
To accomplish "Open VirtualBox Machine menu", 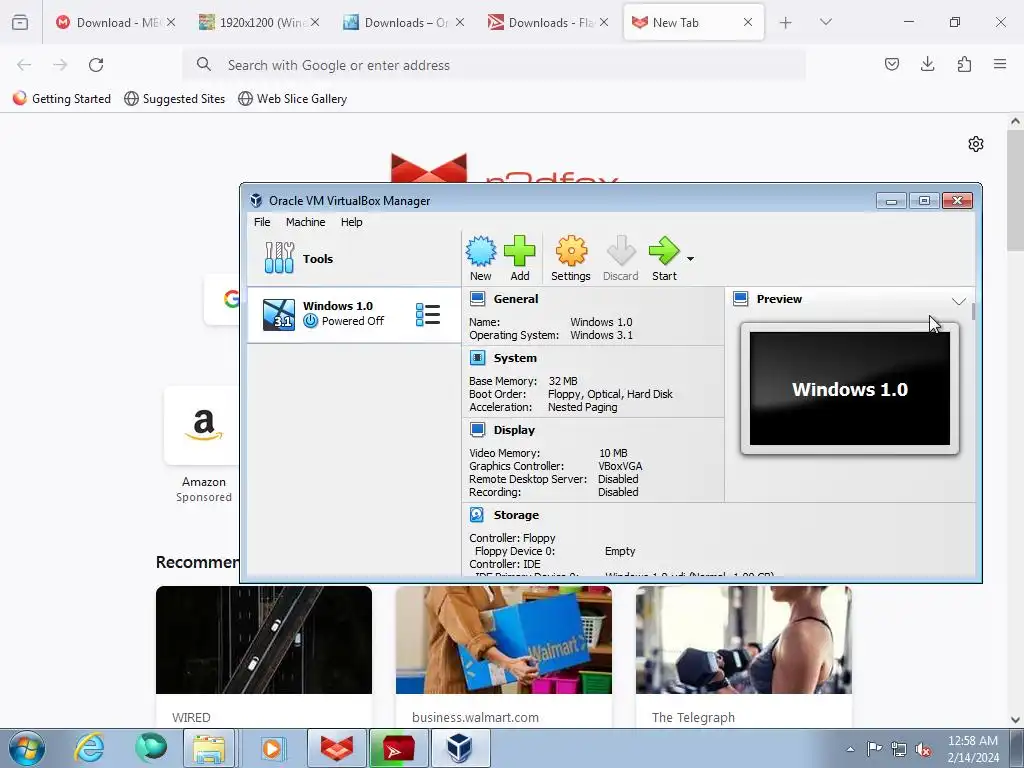I will pos(305,222).
